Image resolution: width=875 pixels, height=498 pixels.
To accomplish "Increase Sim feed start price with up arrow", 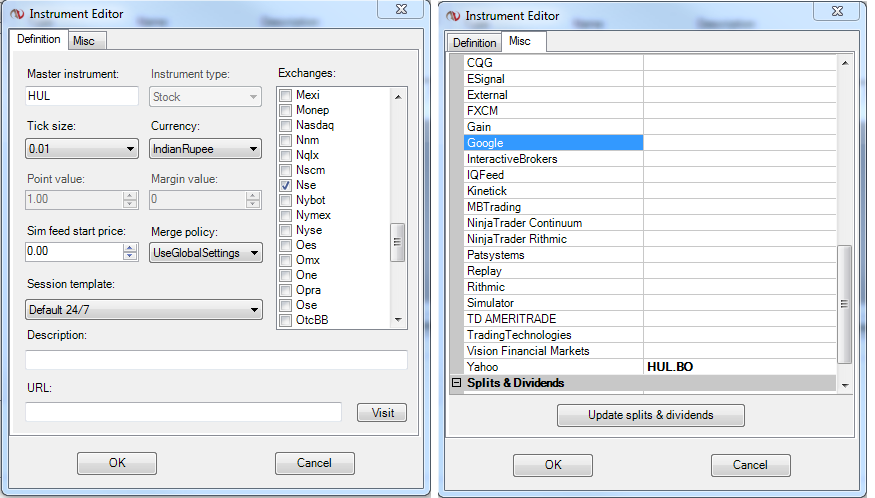I will [130, 247].
